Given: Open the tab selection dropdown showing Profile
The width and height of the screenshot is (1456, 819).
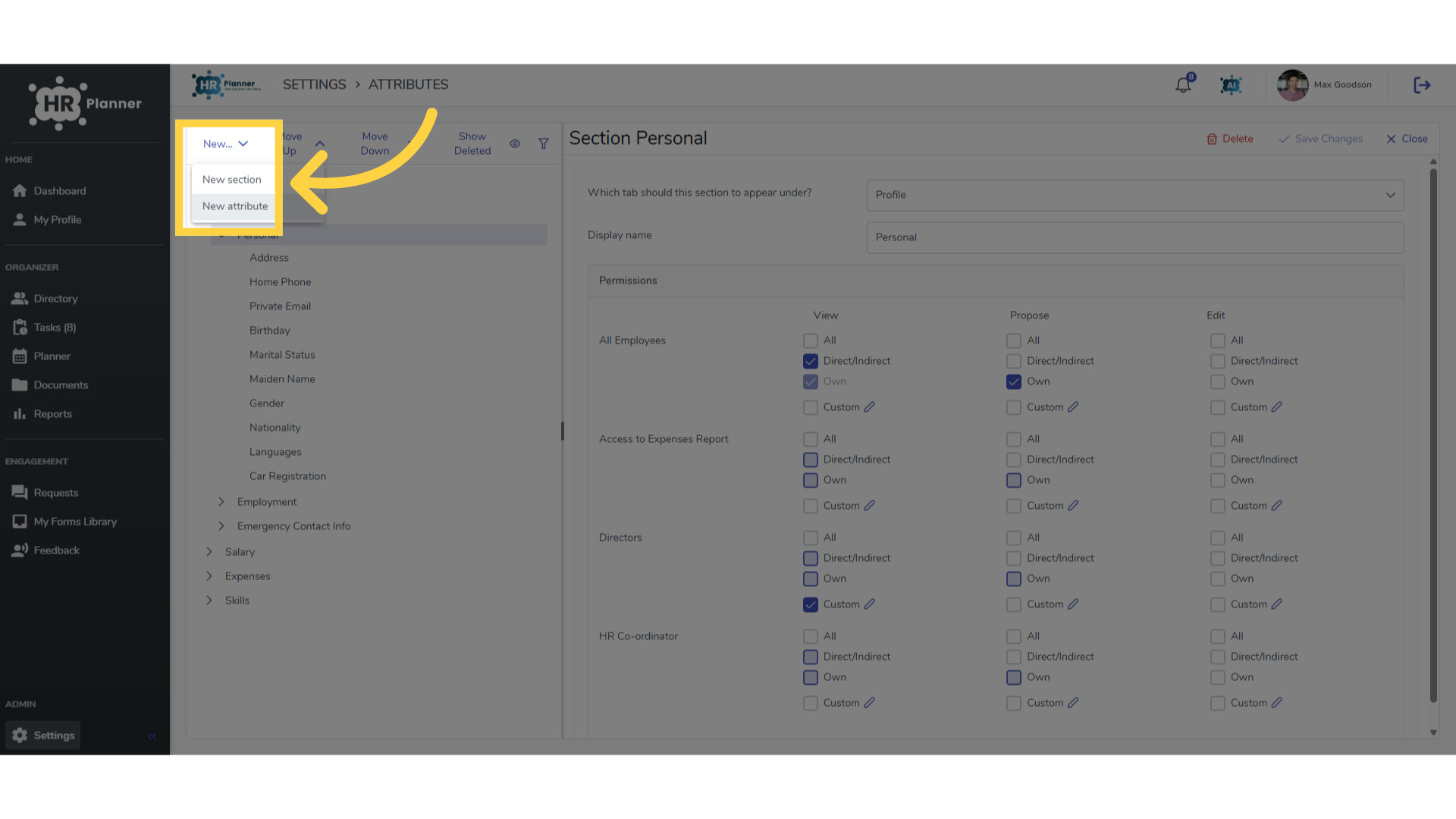Looking at the screenshot, I should pyautogui.click(x=1135, y=195).
